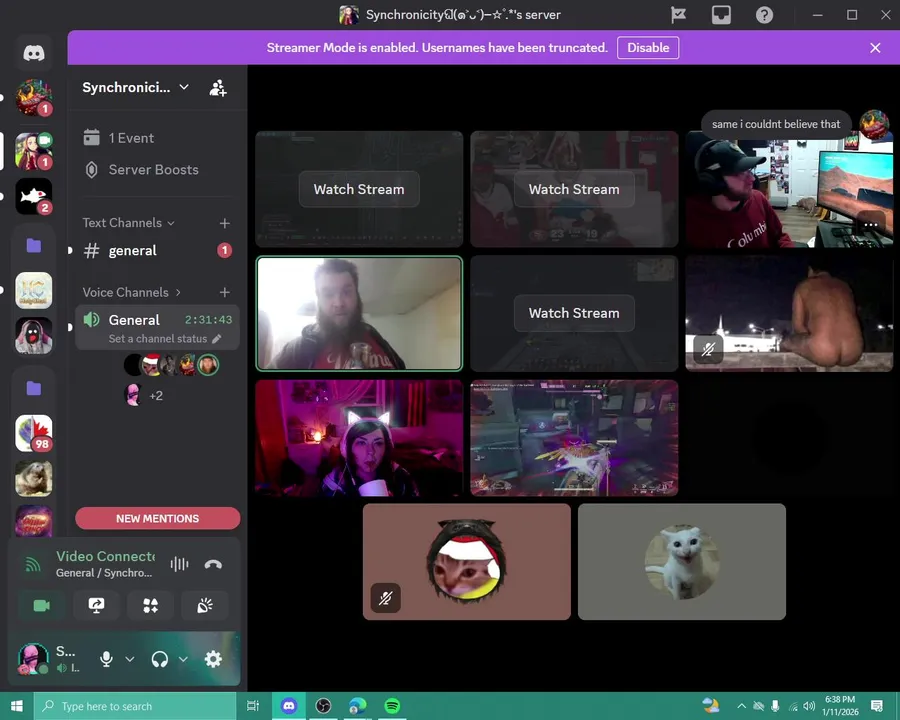Viewport: 900px width, 720px height.
Task: Select the General voice channel
Action: [157, 327]
